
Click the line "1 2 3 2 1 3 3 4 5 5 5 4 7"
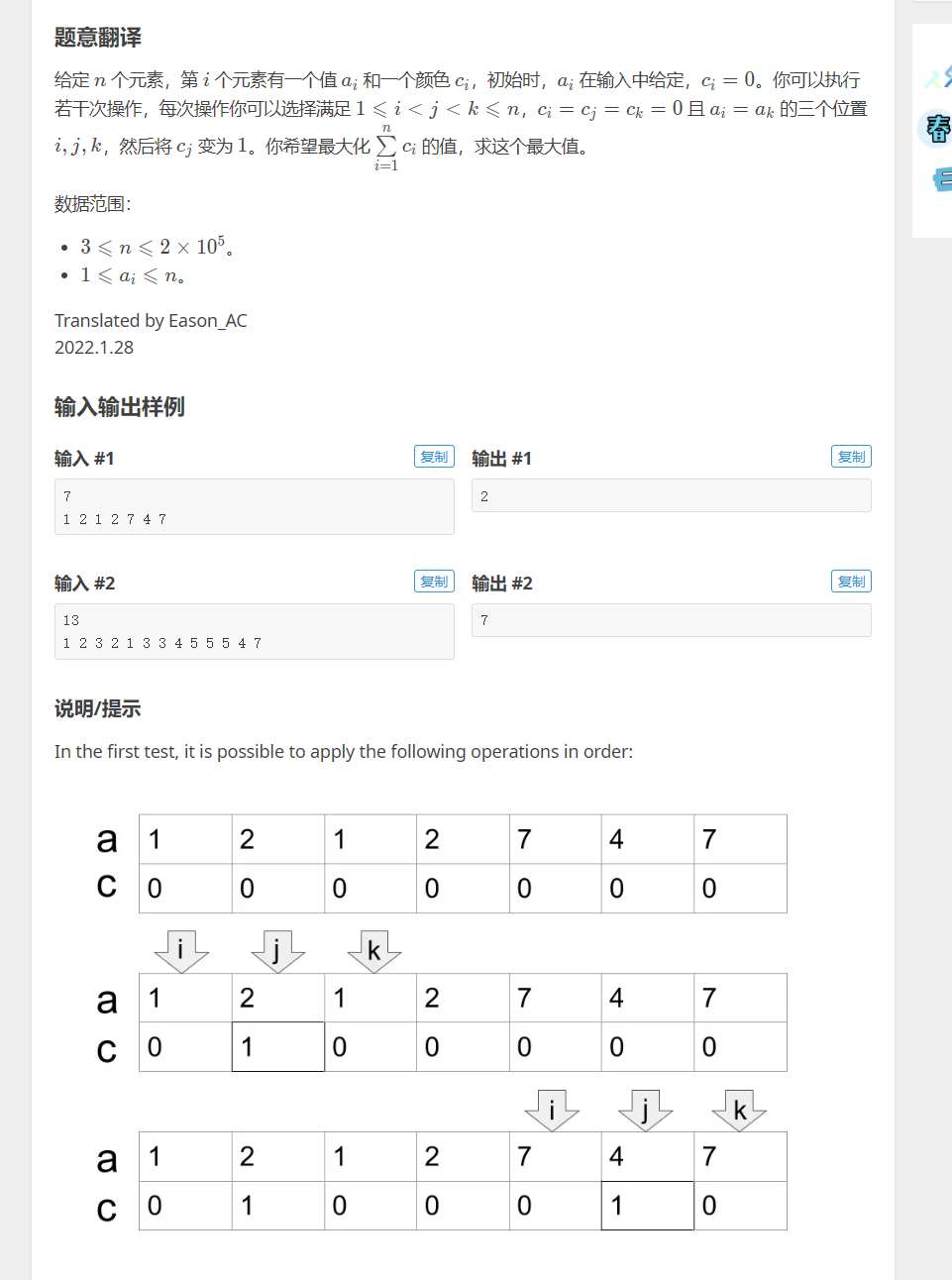point(161,643)
